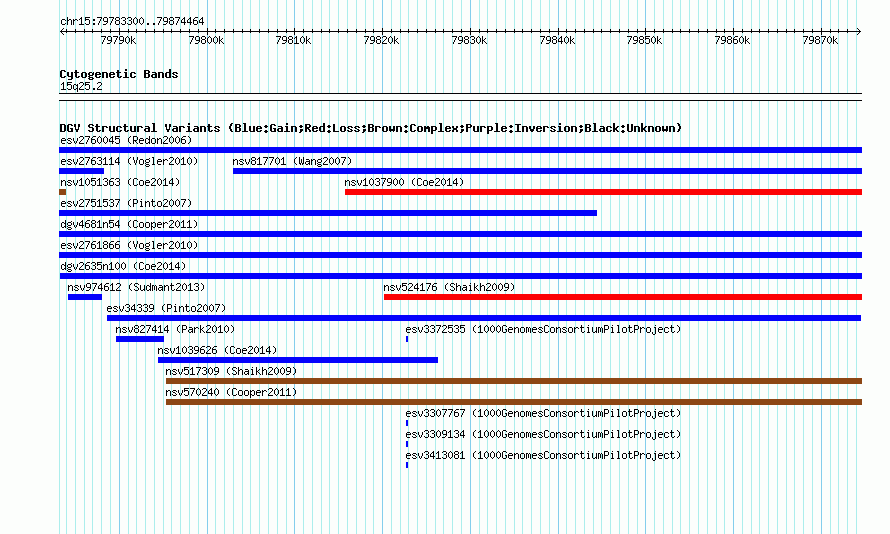Image resolution: width=890 pixels, height=534 pixels.
Task: Click the DGV Structural Variants track title
Action: (371, 128)
